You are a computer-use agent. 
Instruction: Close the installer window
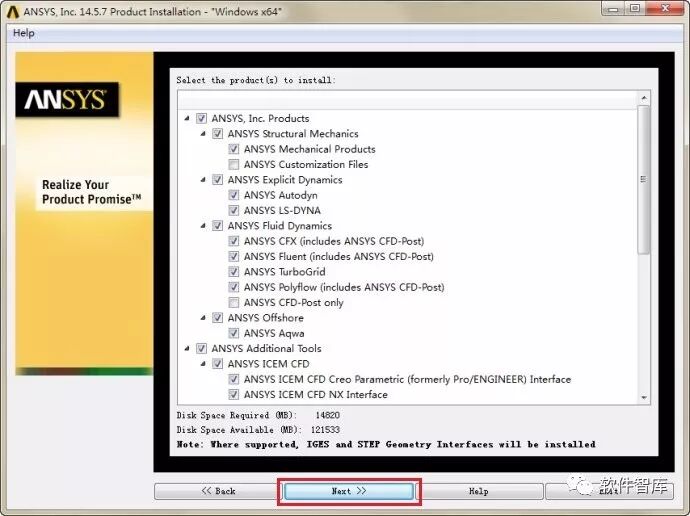tap(665, 9)
